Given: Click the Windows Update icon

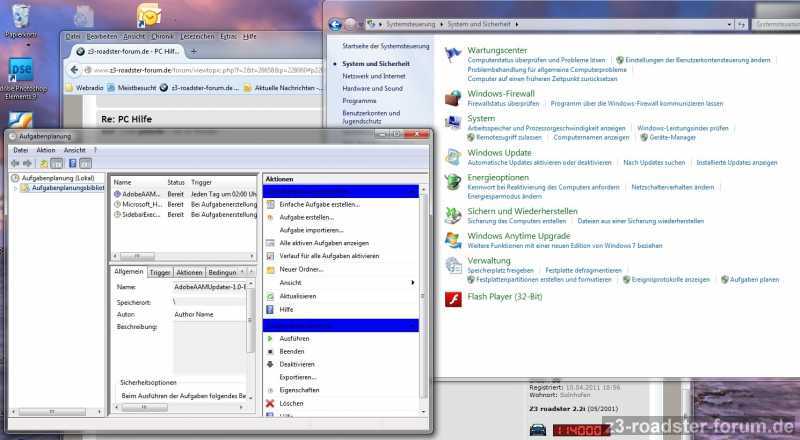Looking at the screenshot, I should click(453, 156).
